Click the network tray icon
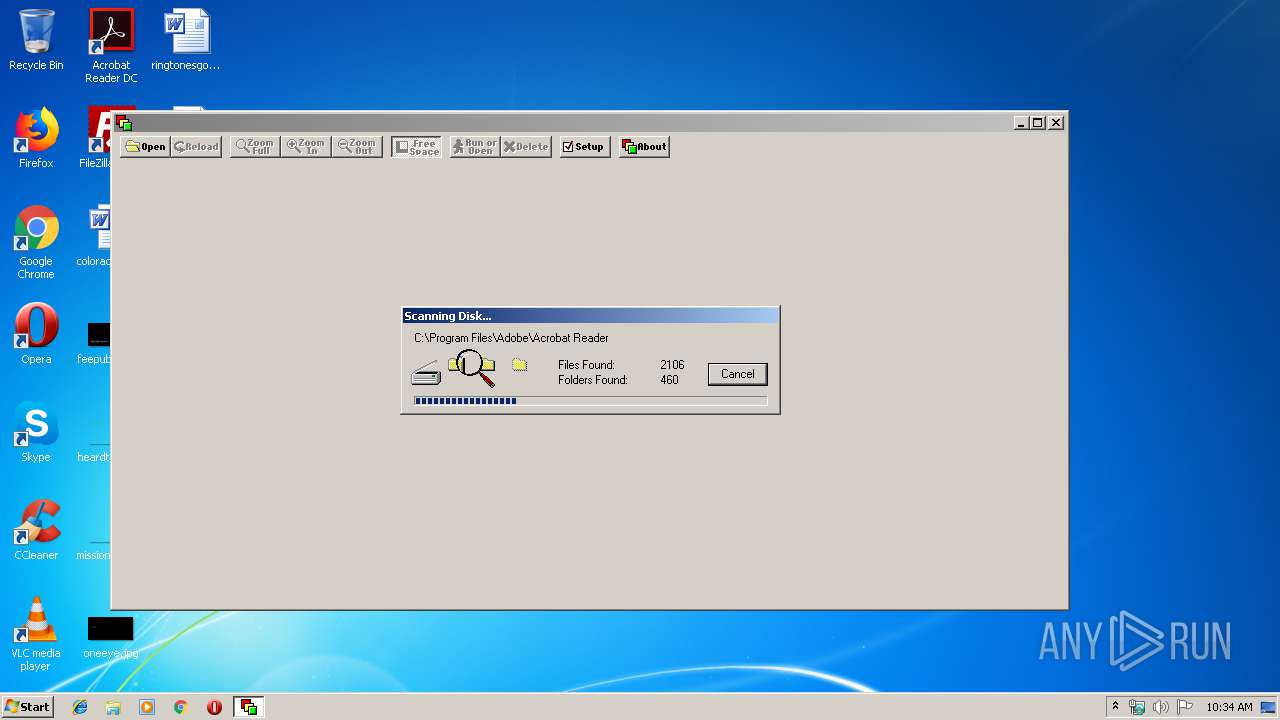Screen dimensions: 1280x720 click(x=1137, y=707)
